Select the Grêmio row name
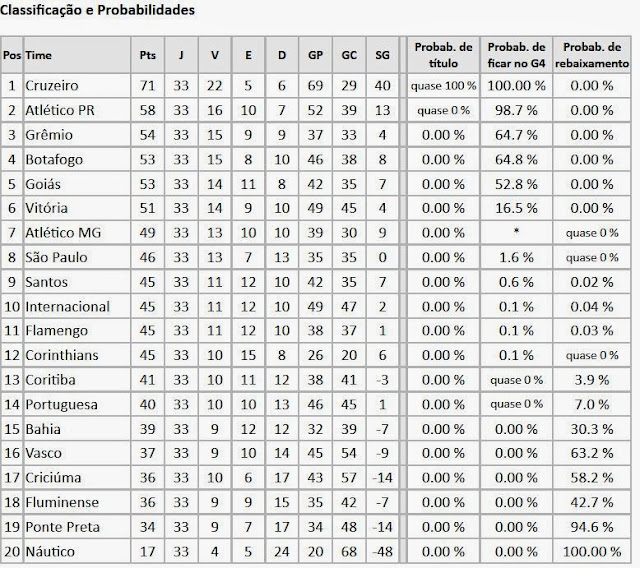Screen dimensions: 640x568 (x=49, y=135)
